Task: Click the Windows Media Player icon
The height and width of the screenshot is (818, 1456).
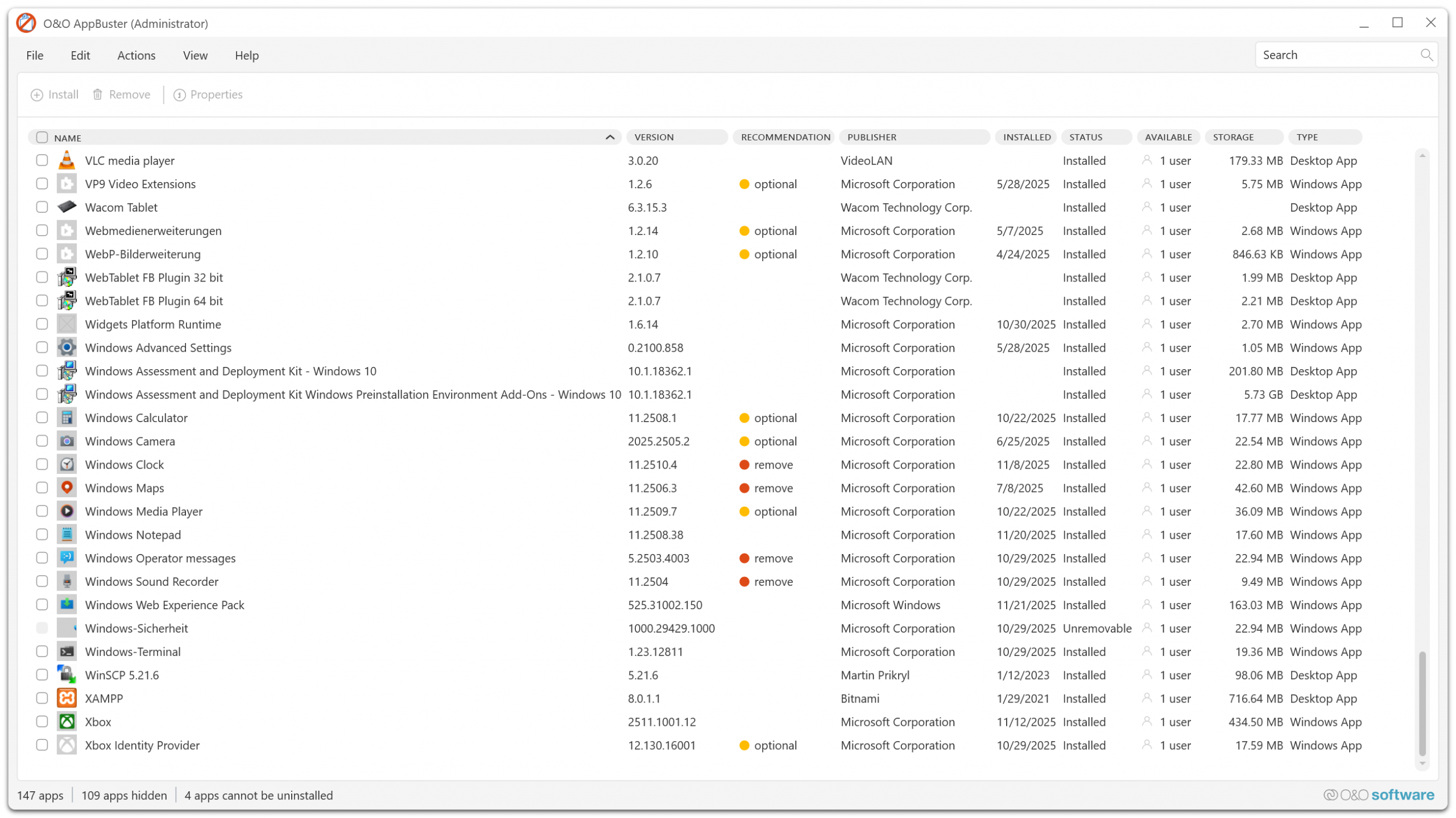Action: pos(67,511)
